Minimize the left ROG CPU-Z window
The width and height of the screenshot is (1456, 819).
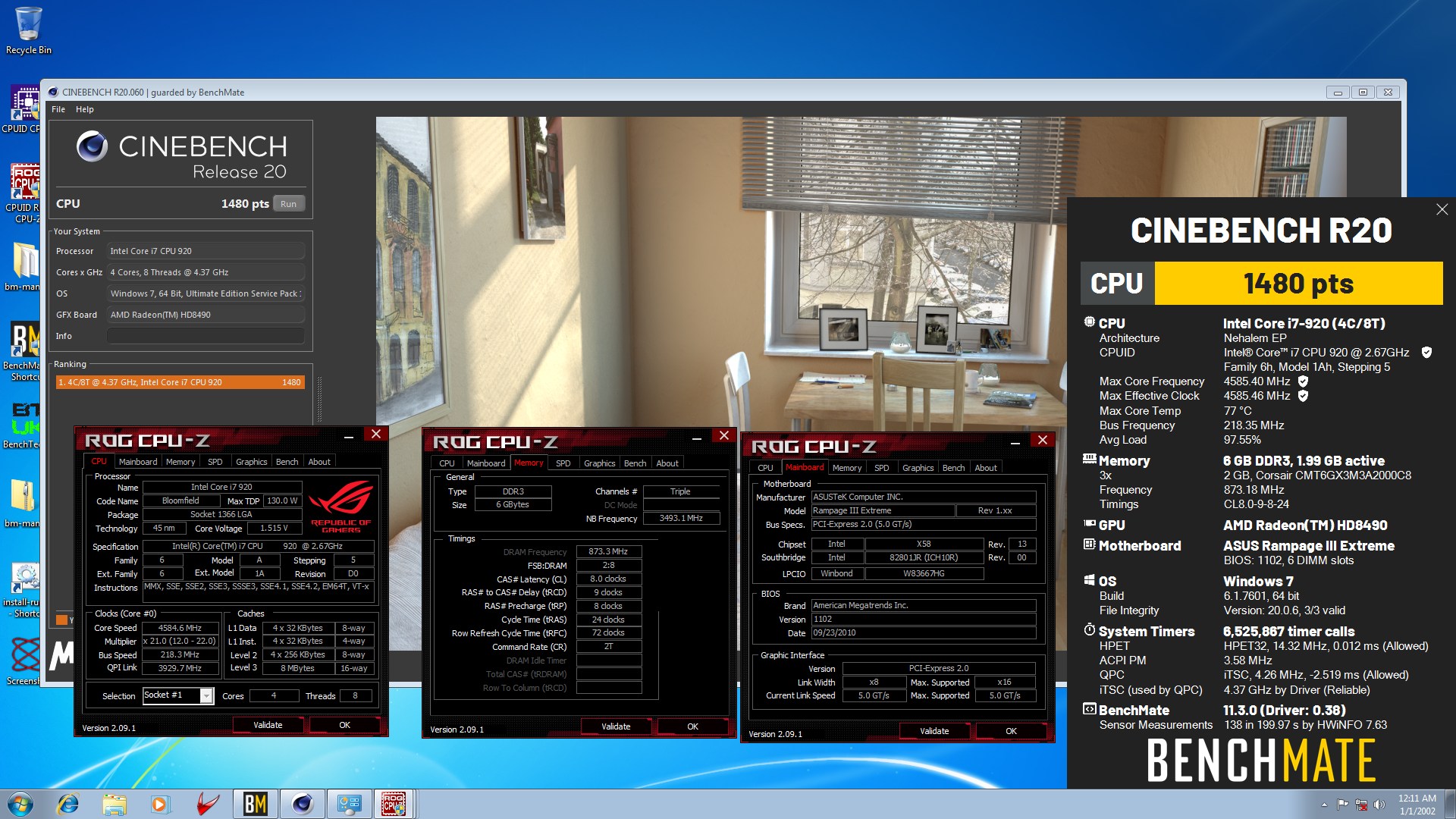(x=349, y=436)
